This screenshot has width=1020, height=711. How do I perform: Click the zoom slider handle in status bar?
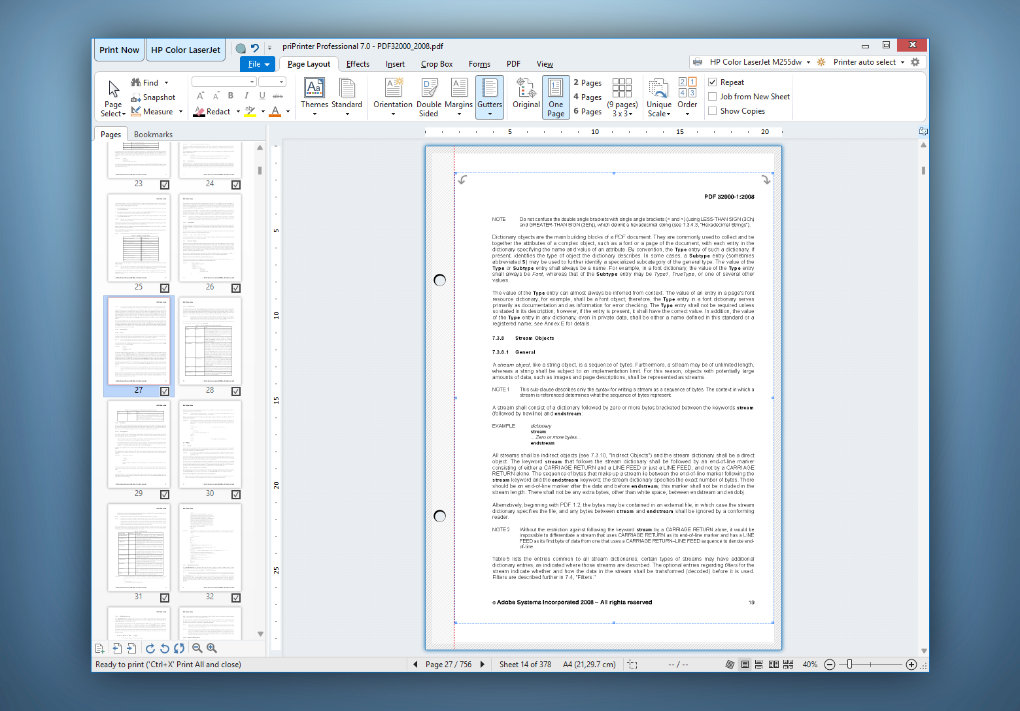pyautogui.click(x=849, y=664)
